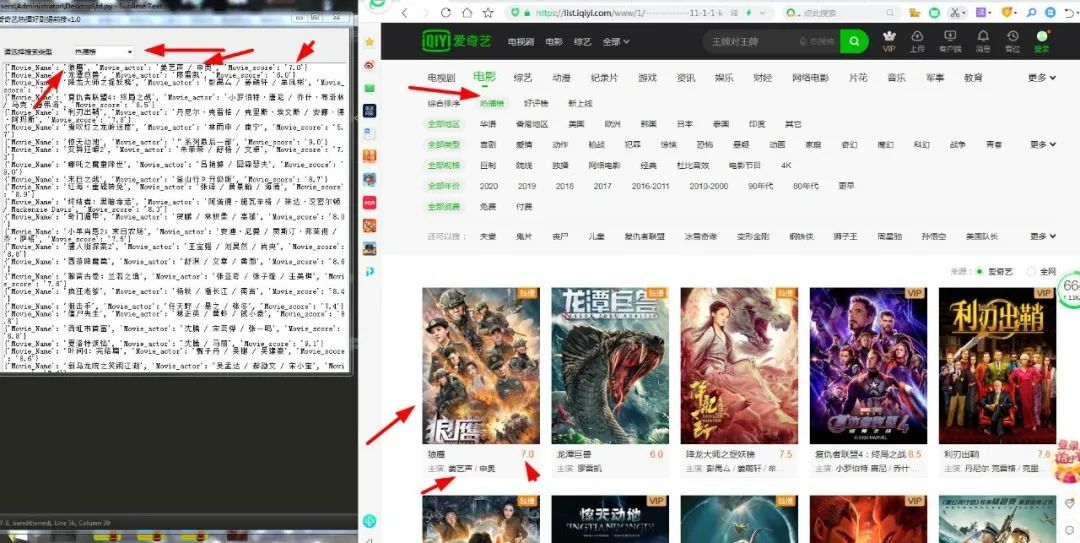1080x543 pixels.
Task: Click the iQIYI logo in the header
Action: (456, 41)
